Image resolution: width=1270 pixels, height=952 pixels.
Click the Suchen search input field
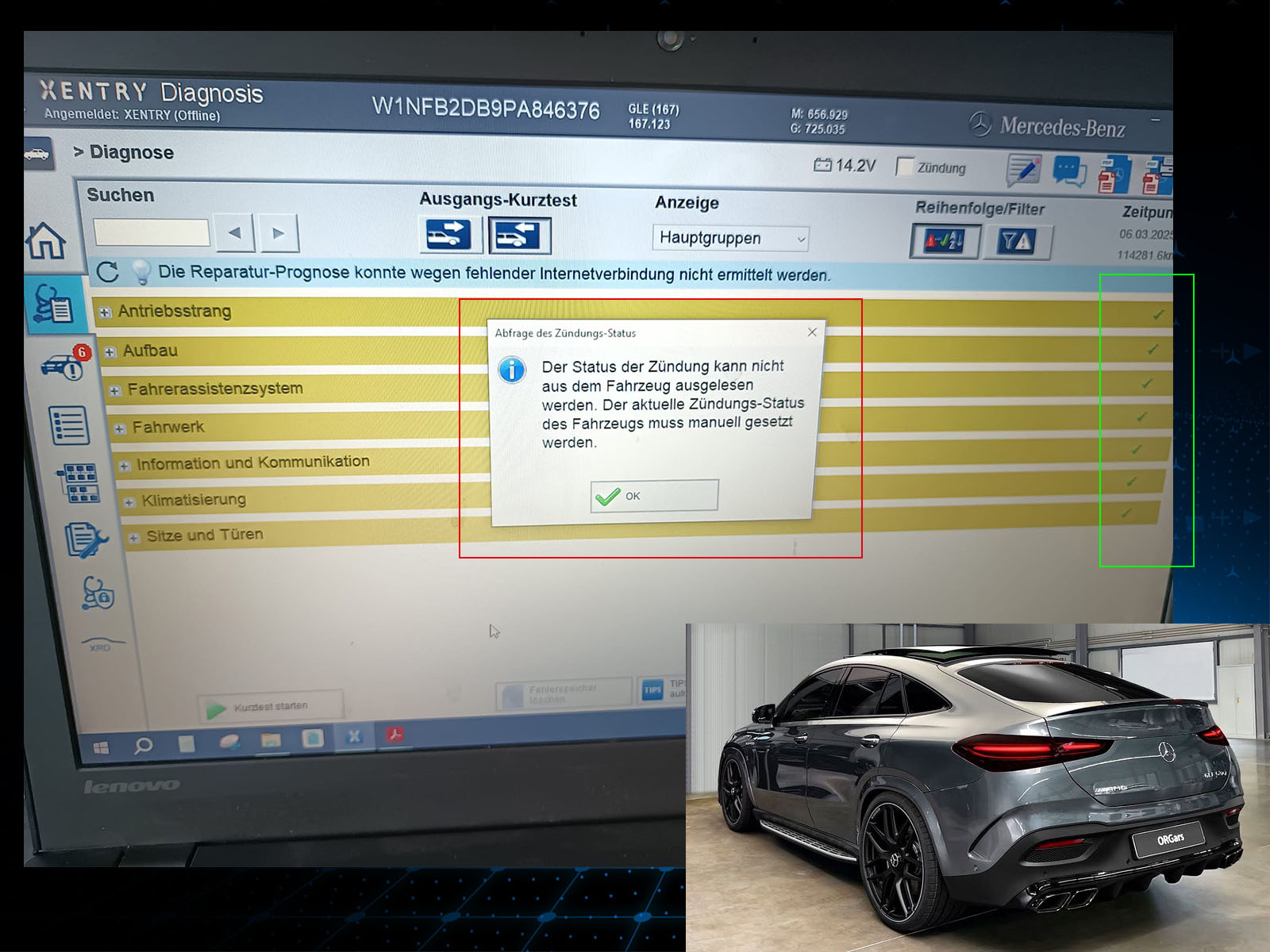point(152,232)
